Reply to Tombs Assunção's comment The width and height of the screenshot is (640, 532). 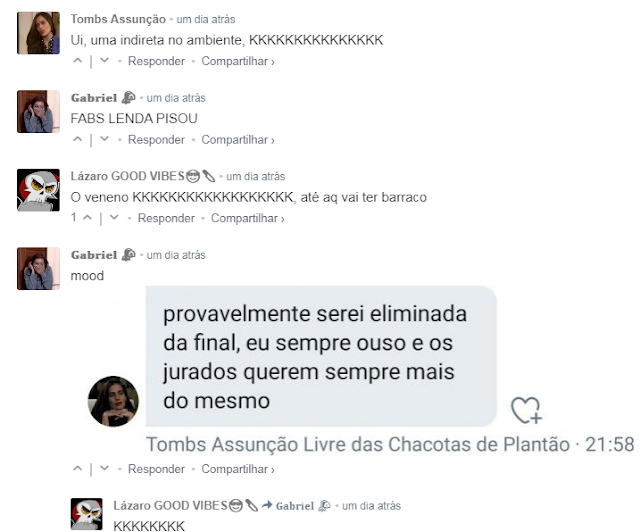(x=156, y=61)
